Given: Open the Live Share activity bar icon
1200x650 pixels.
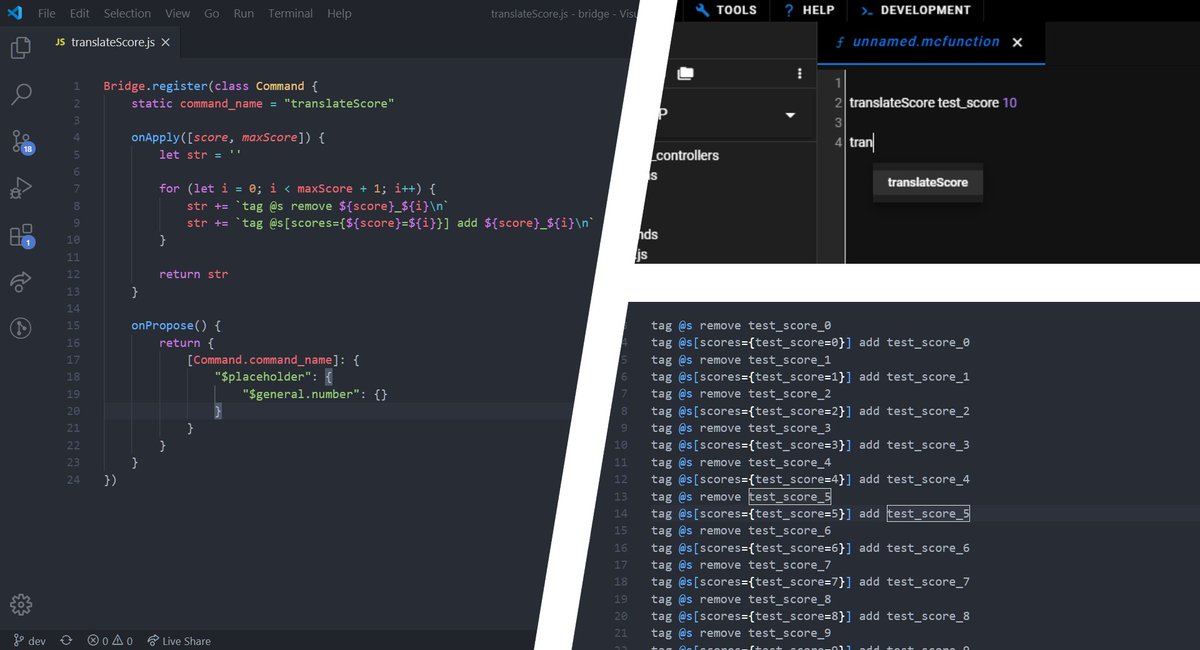Looking at the screenshot, I should coord(21,282).
